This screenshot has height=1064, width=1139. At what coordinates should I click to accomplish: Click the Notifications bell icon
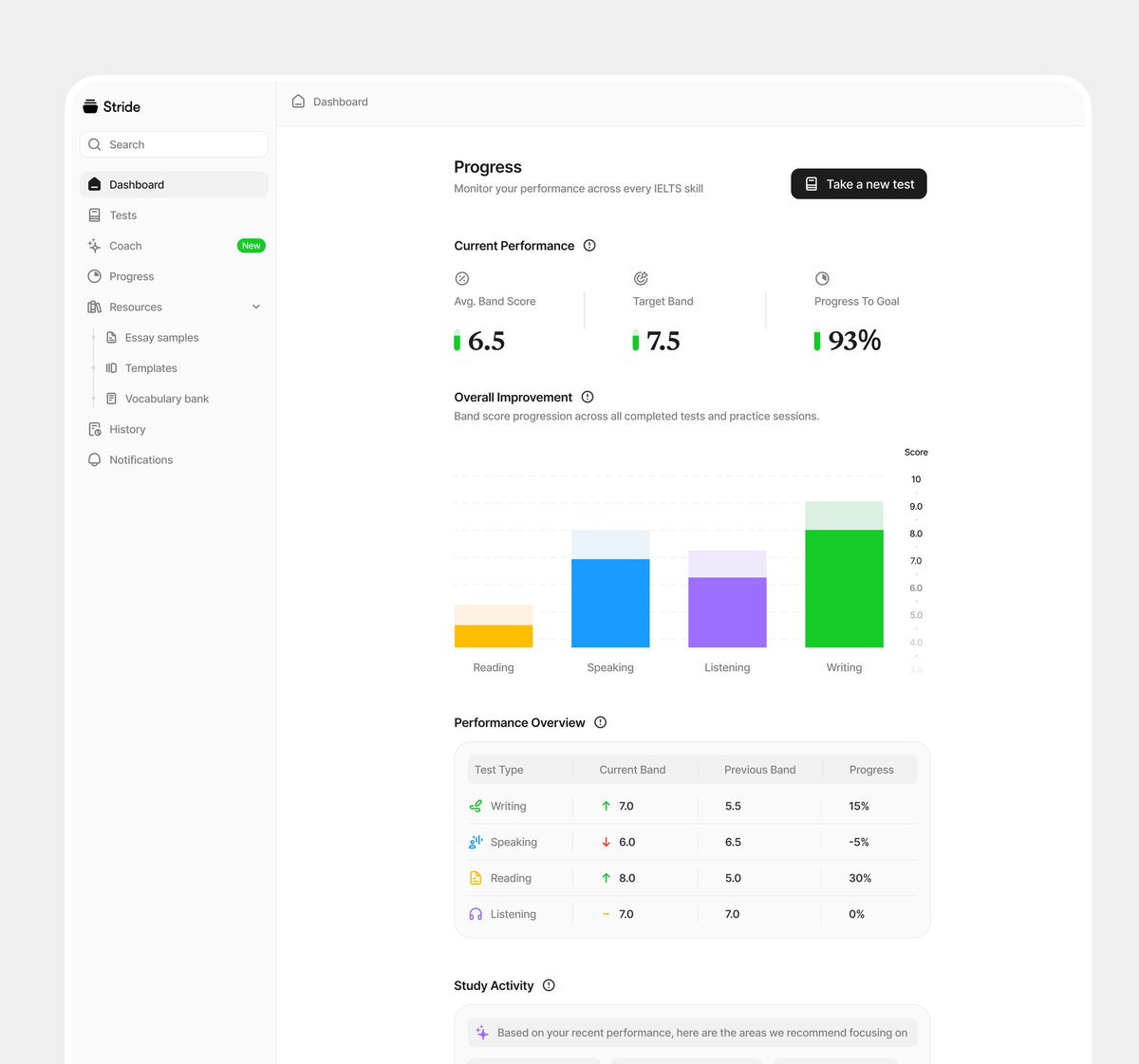(x=94, y=459)
